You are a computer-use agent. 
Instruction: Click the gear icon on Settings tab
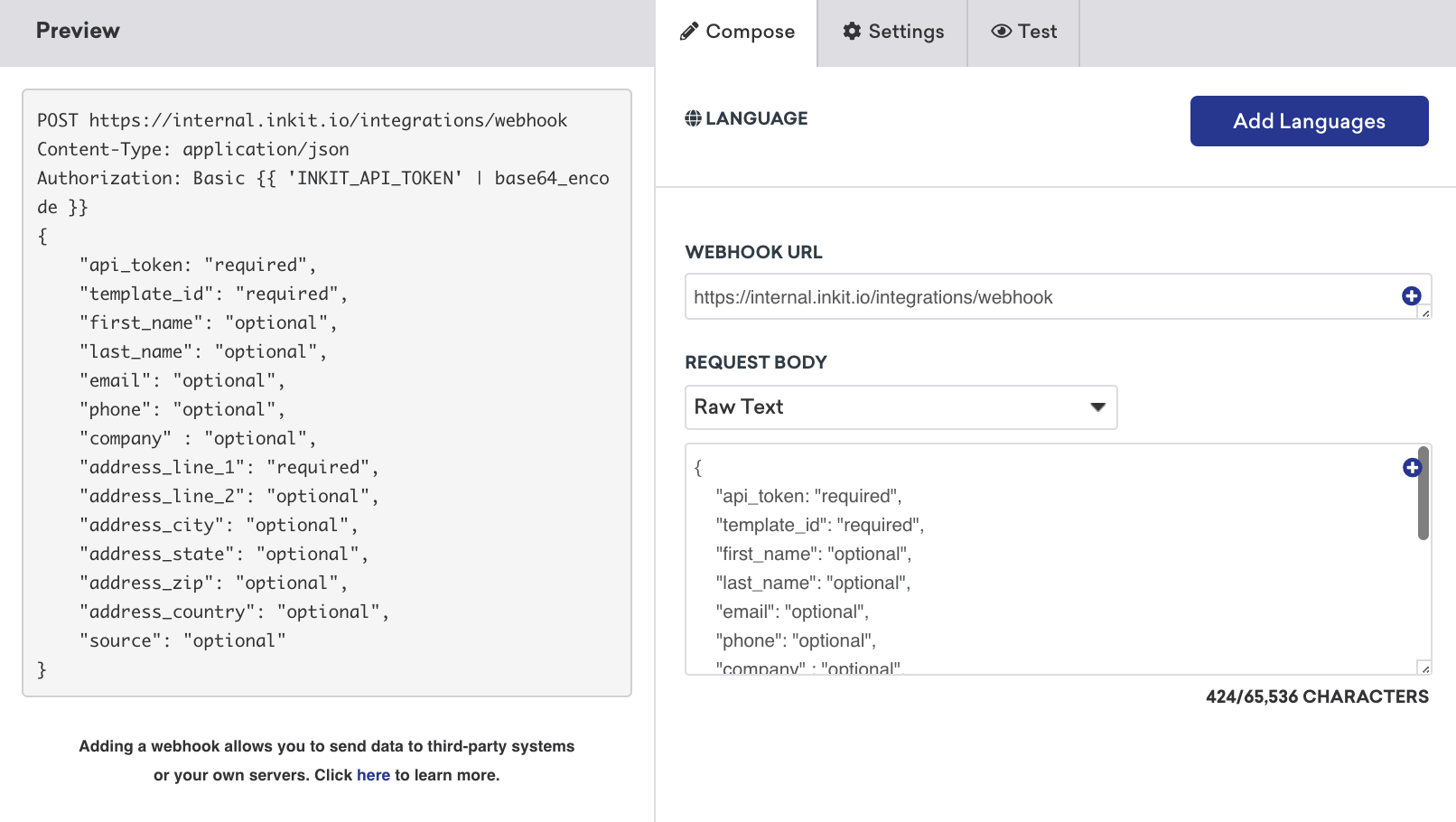[x=852, y=31]
